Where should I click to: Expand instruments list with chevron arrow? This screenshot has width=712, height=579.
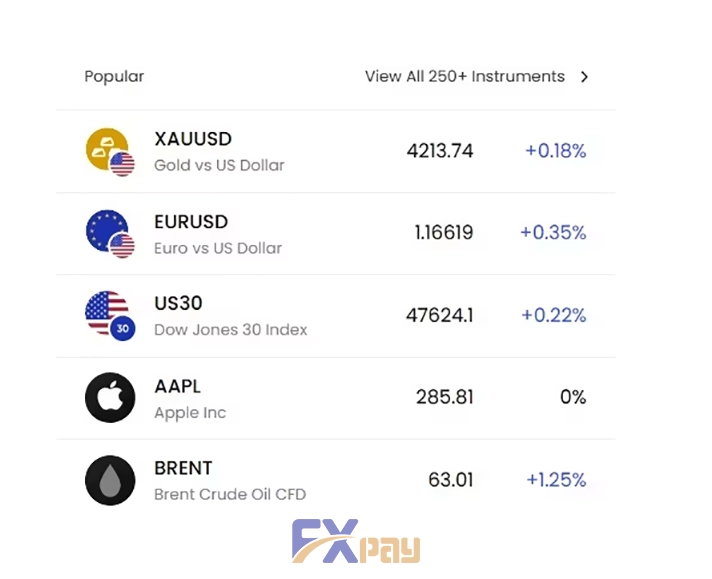point(584,77)
